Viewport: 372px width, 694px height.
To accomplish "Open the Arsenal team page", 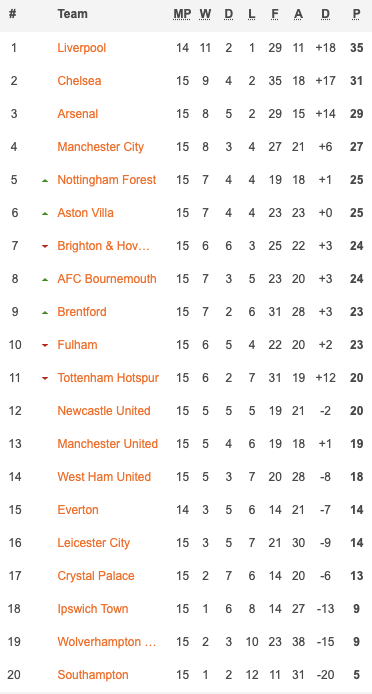I will click(78, 114).
